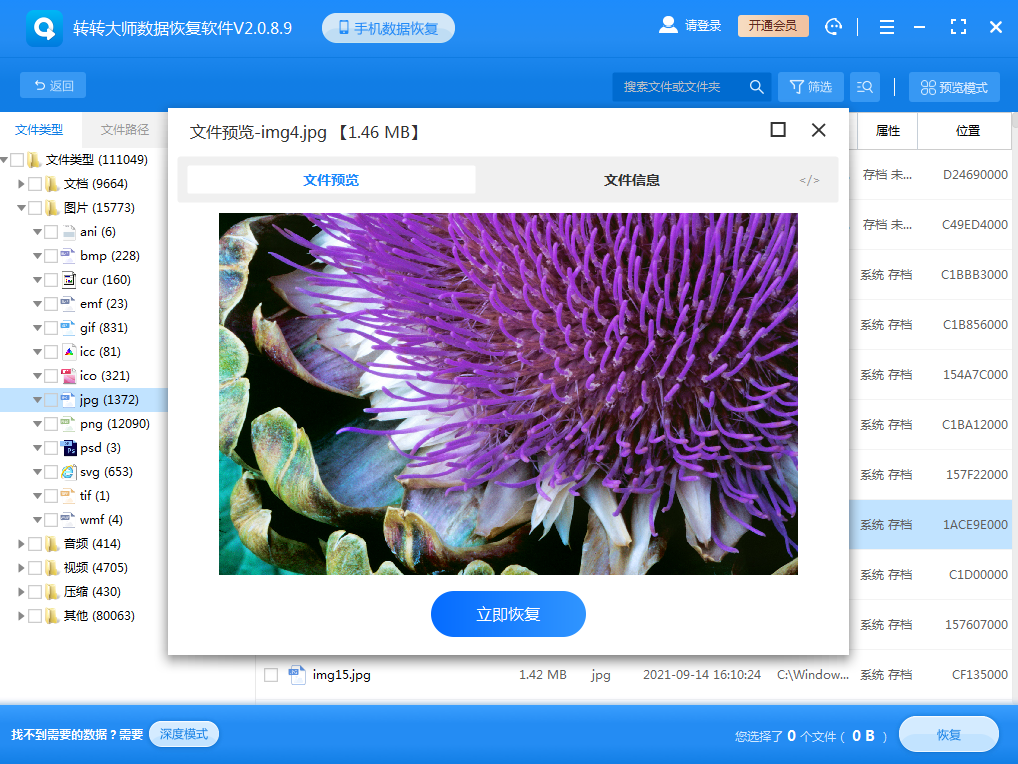Click the code view icon in preview
The height and width of the screenshot is (764, 1018).
pyautogui.click(x=809, y=180)
